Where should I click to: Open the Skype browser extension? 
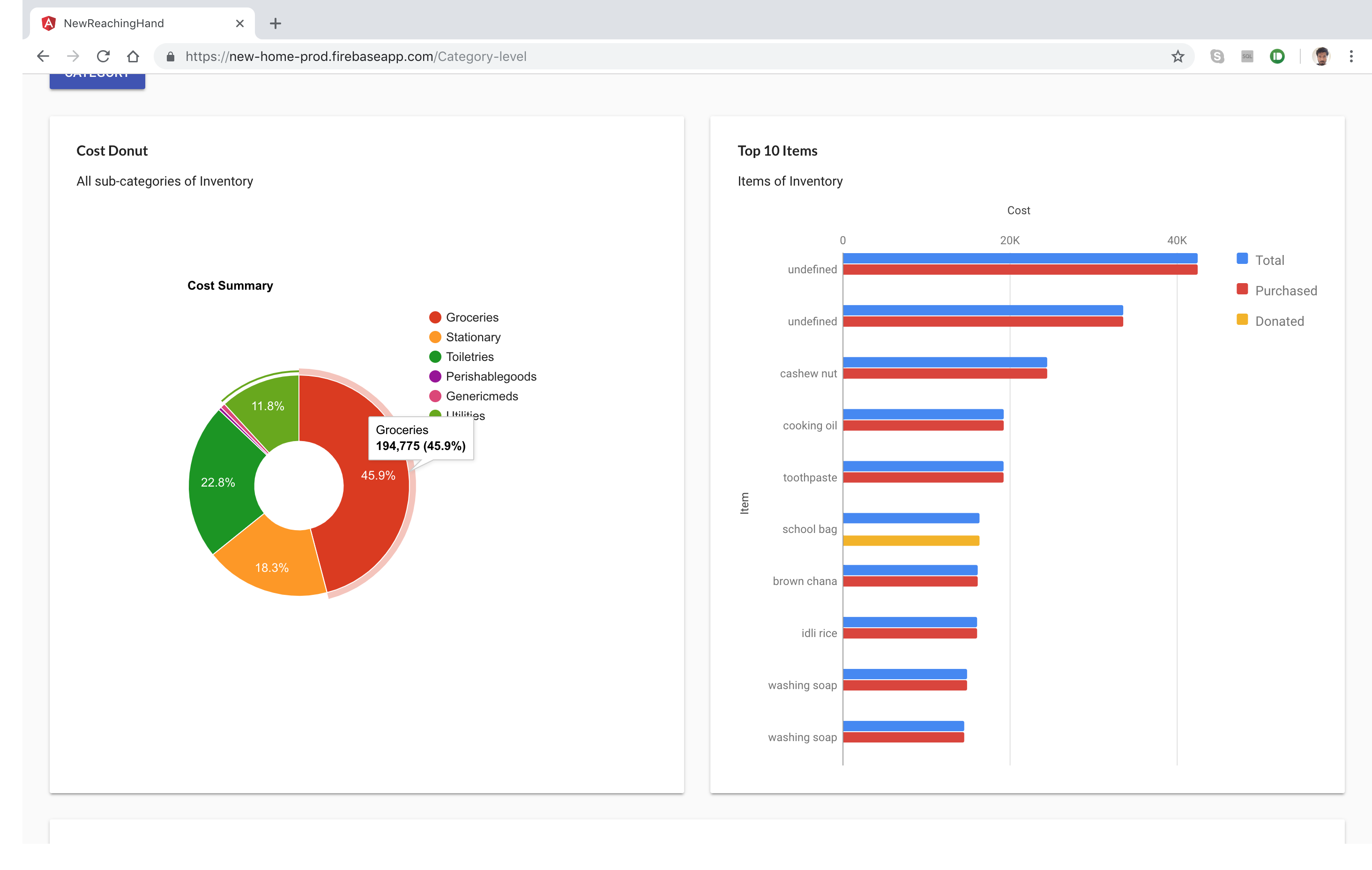[1217, 56]
